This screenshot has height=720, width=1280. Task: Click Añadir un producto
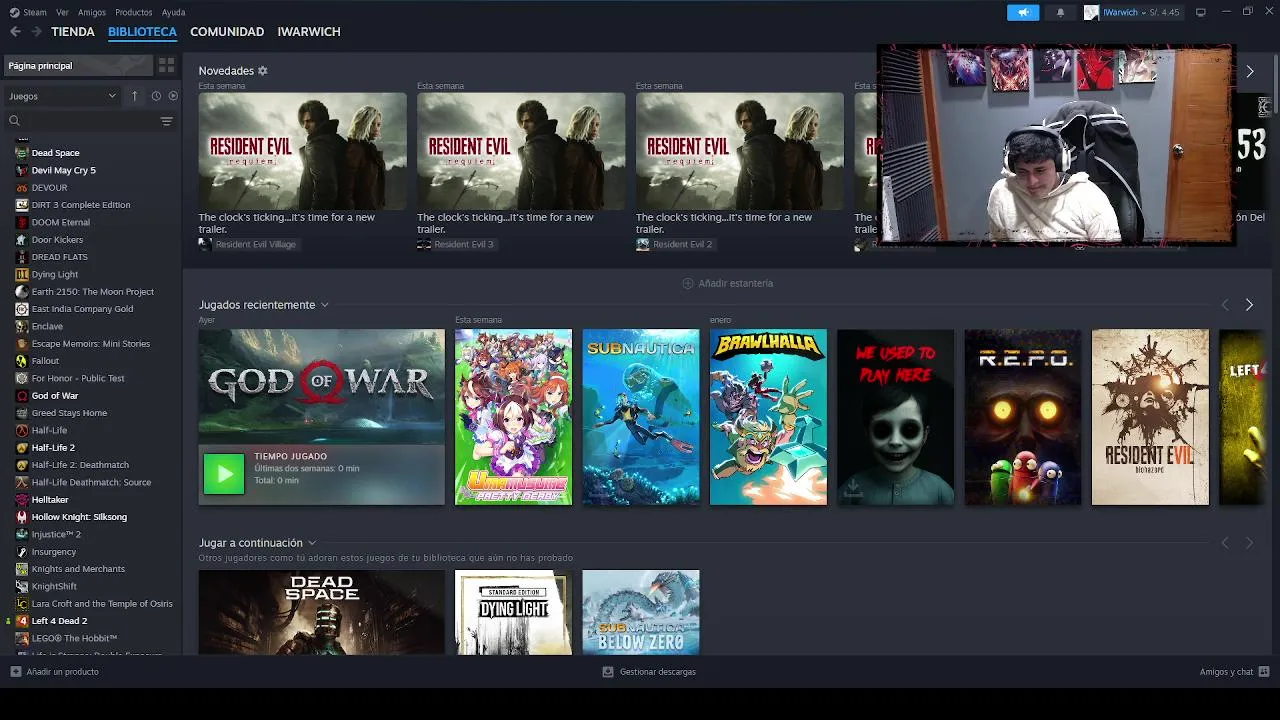pyautogui.click(x=55, y=672)
